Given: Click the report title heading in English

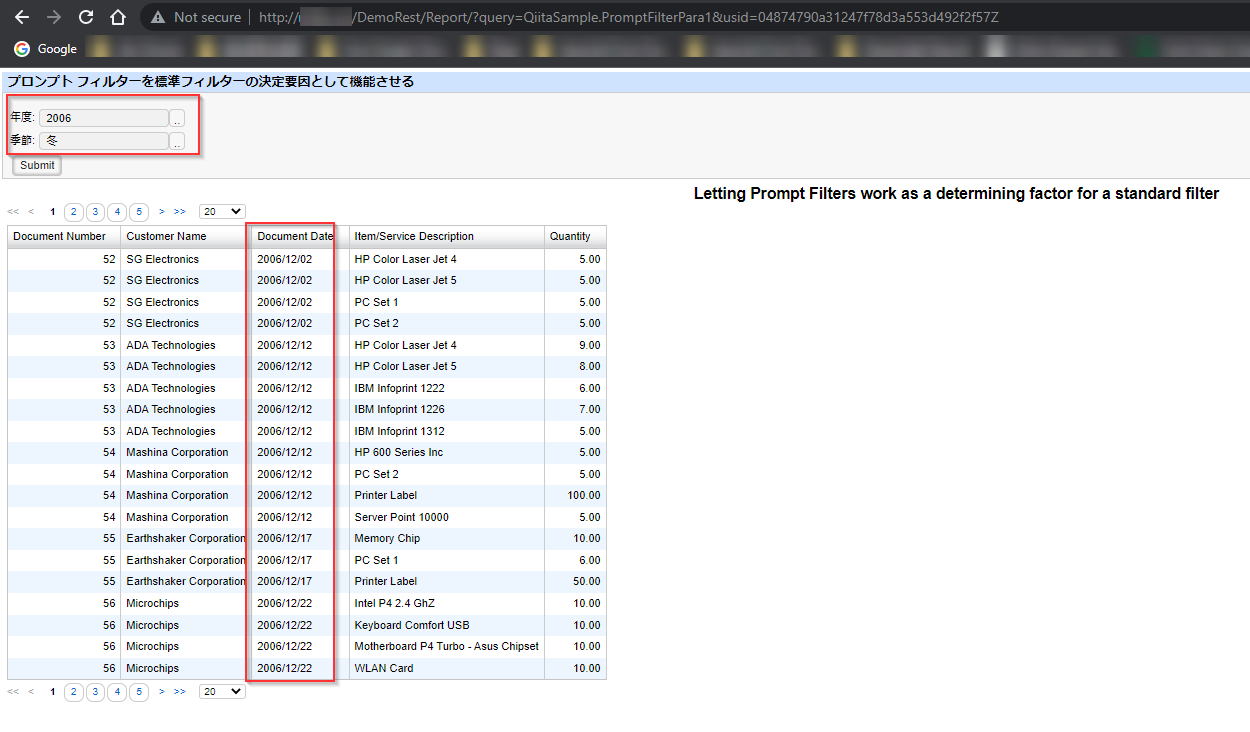Looking at the screenshot, I should click(956, 194).
